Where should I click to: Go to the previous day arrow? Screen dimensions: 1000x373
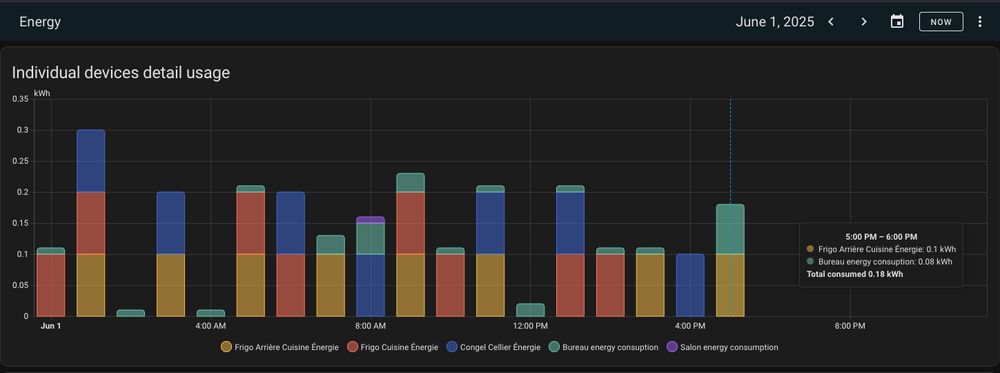coord(831,22)
